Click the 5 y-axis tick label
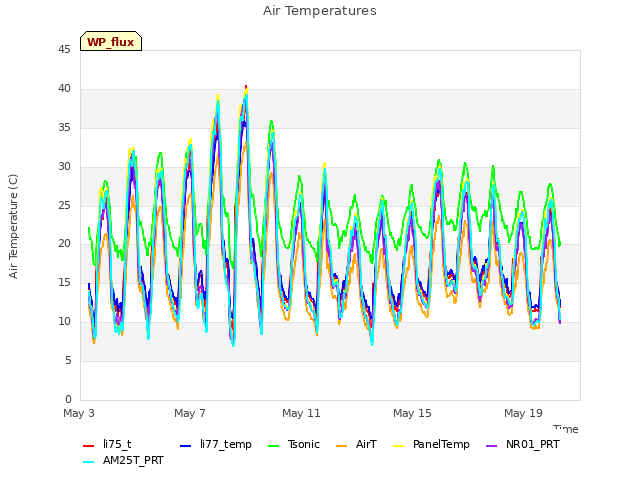Viewport: 640px width, 480px height. pos(68,360)
